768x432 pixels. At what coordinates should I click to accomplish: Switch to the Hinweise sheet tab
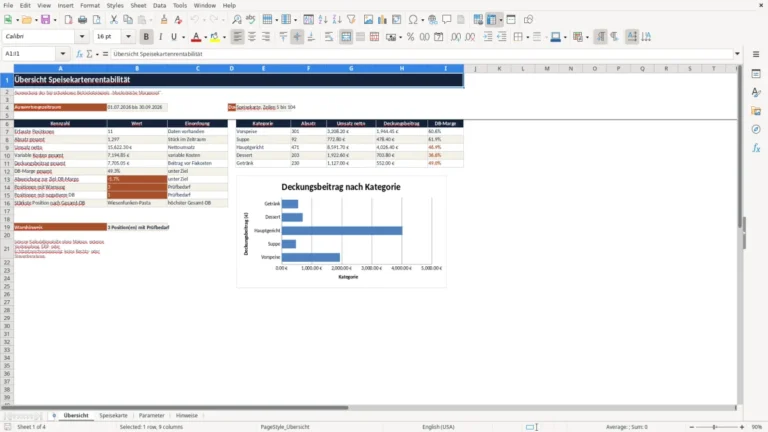click(x=187, y=415)
